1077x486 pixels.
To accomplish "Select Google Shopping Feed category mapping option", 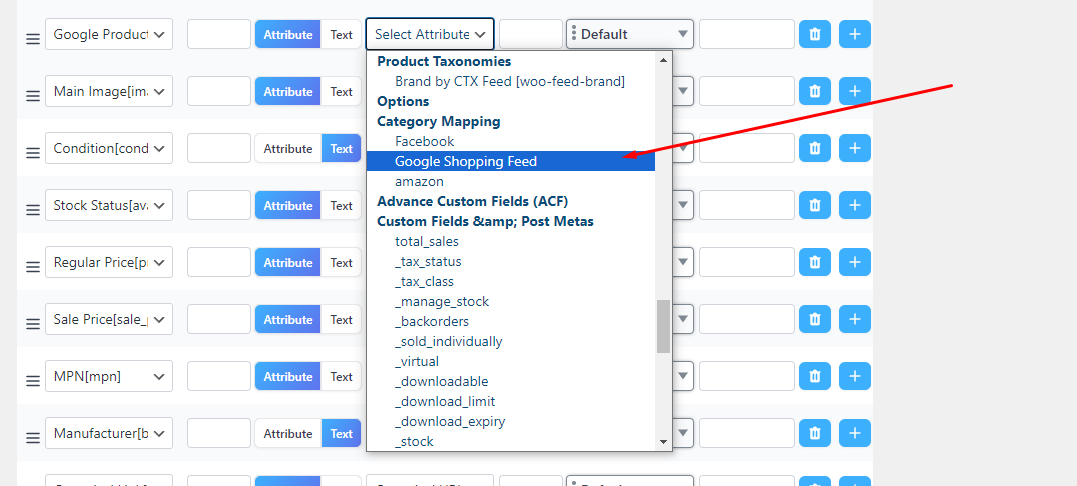I will click(466, 161).
